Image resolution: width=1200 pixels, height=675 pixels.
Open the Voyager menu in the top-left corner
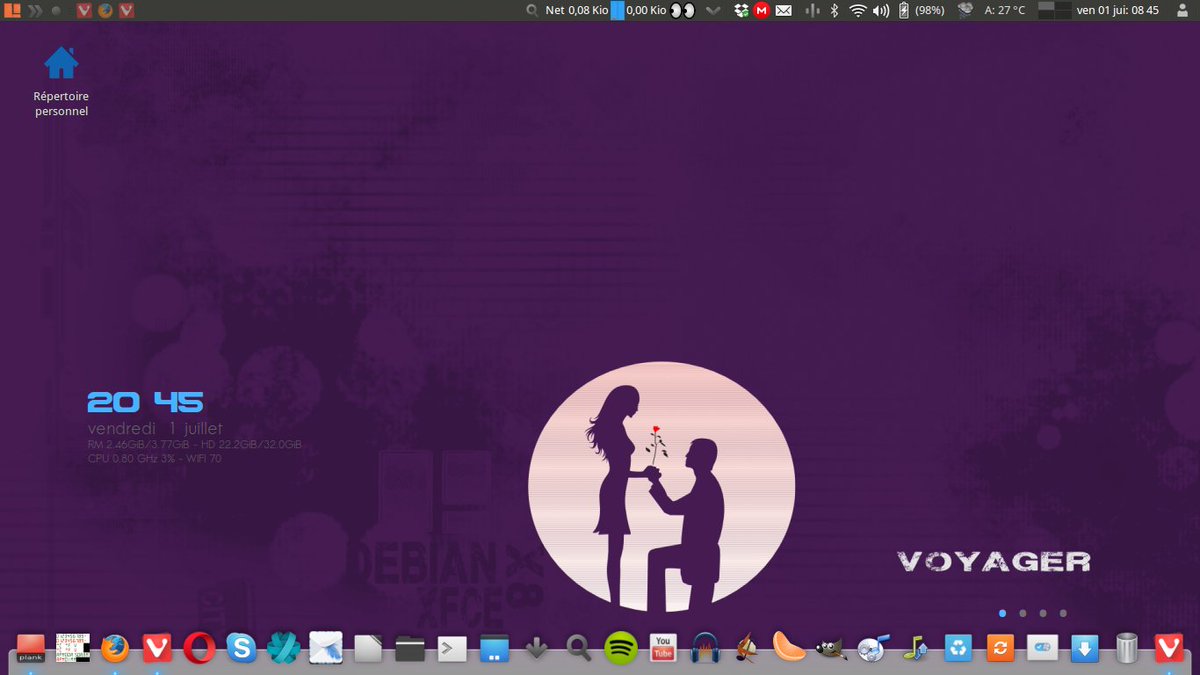tap(10, 10)
